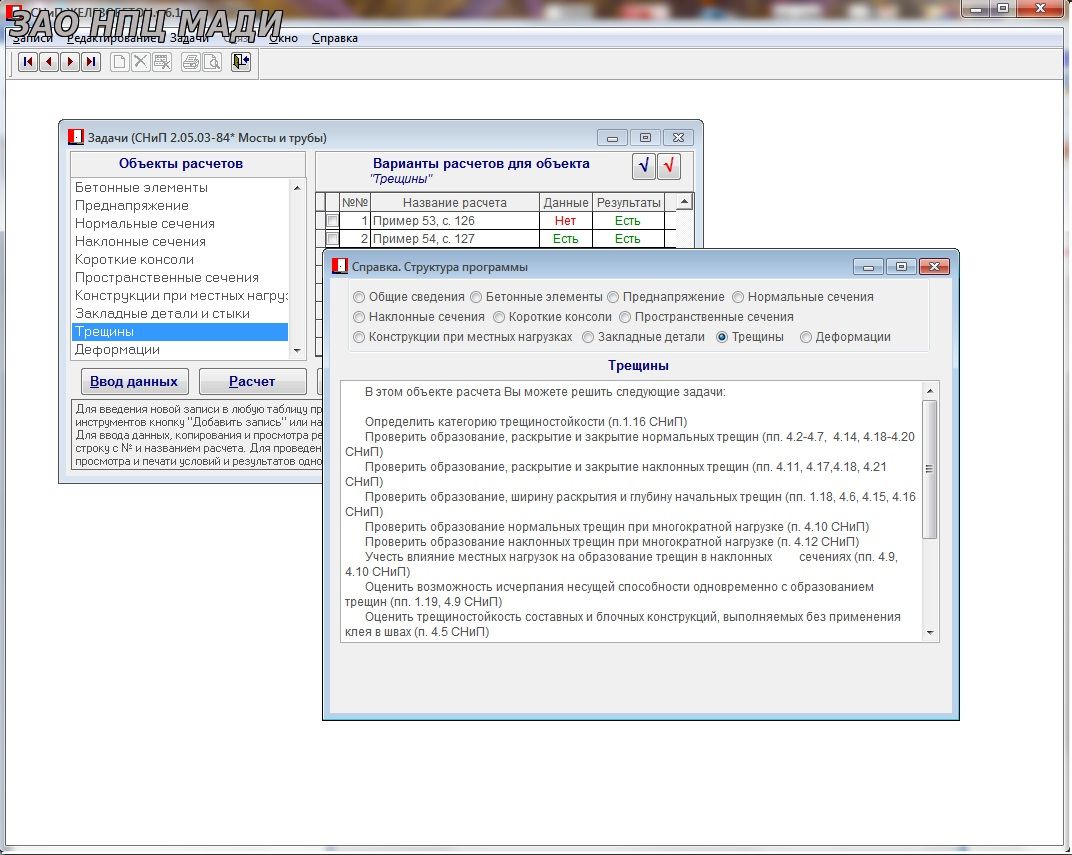The image size is (1072, 855).
Task: Click red Нет cell in Данные column
Action: pyautogui.click(x=565, y=221)
